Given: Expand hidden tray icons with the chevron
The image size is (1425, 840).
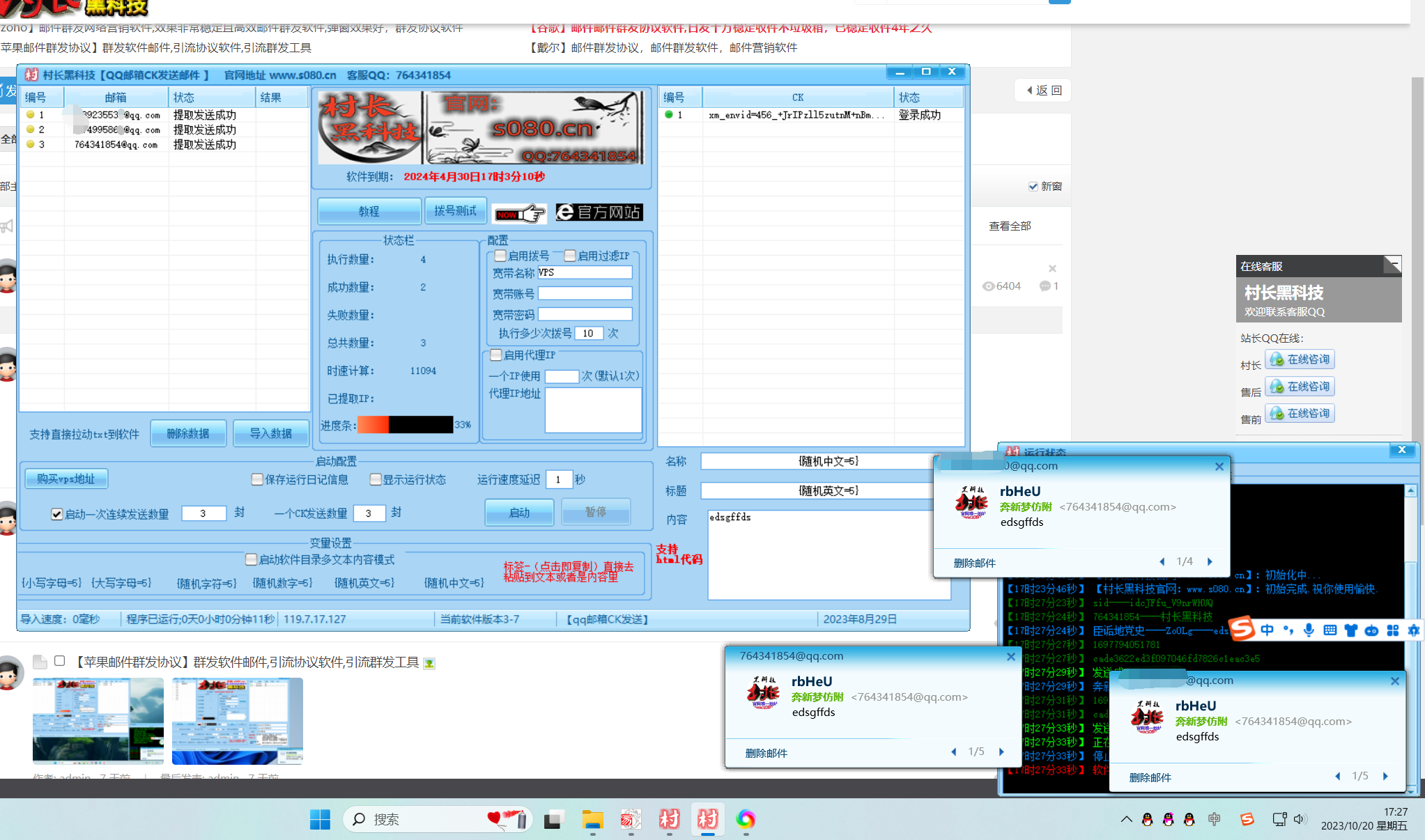Looking at the screenshot, I should [1126, 819].
